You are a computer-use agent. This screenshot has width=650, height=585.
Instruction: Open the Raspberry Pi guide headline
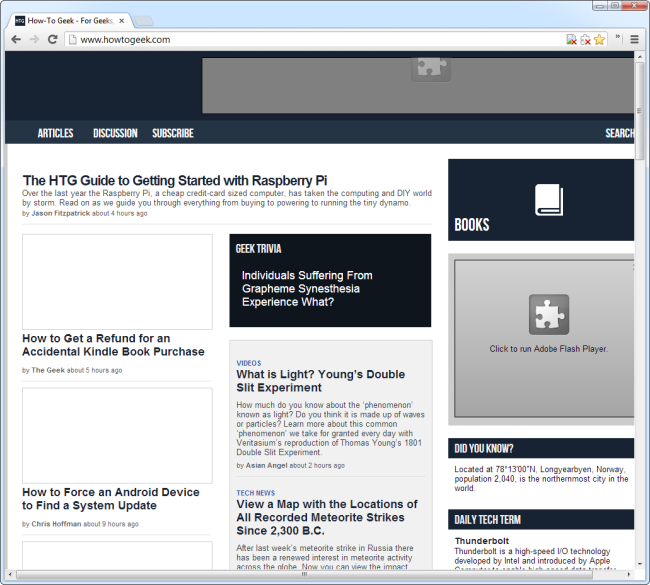(175, 180)
